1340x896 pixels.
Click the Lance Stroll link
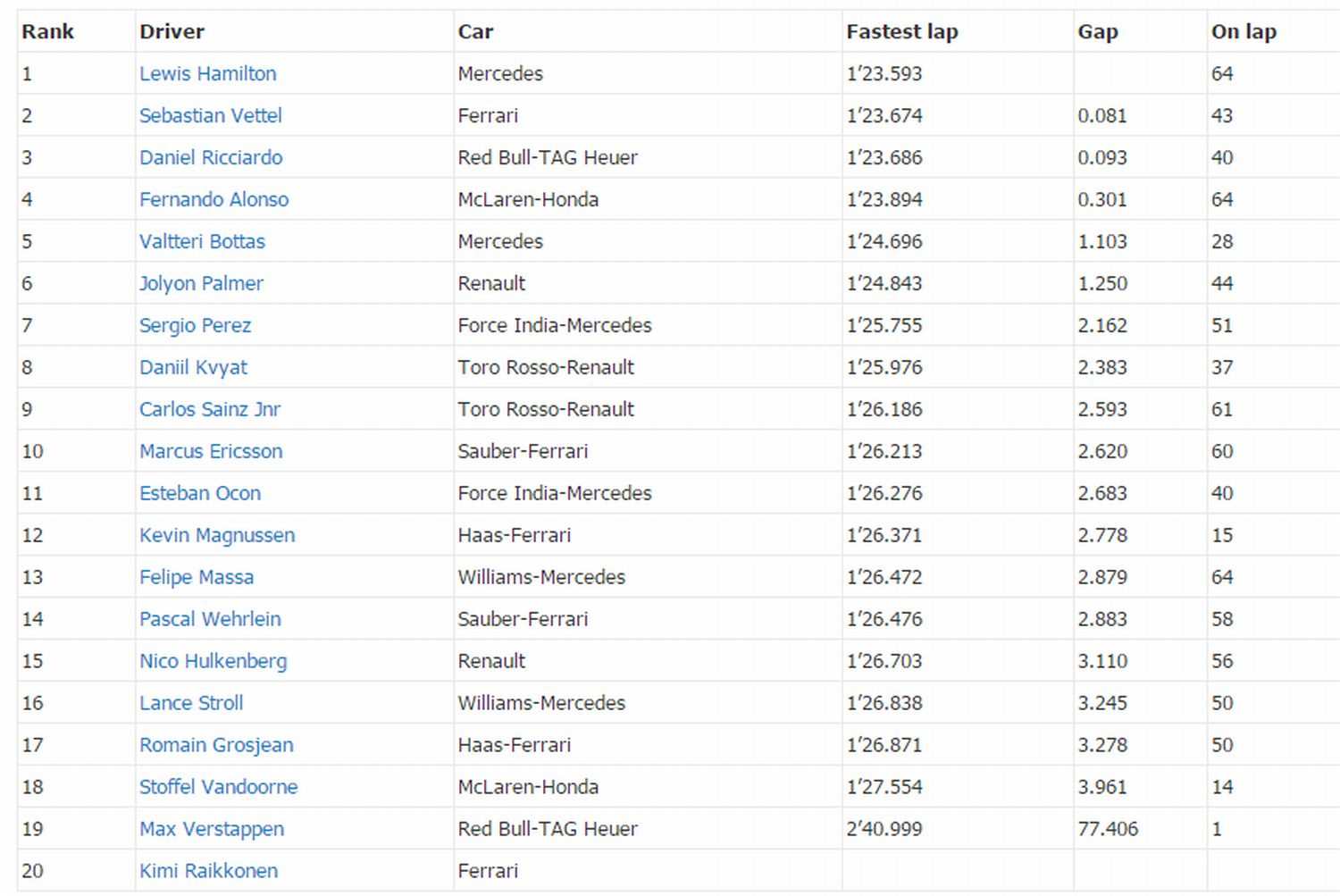coord(191,703)
